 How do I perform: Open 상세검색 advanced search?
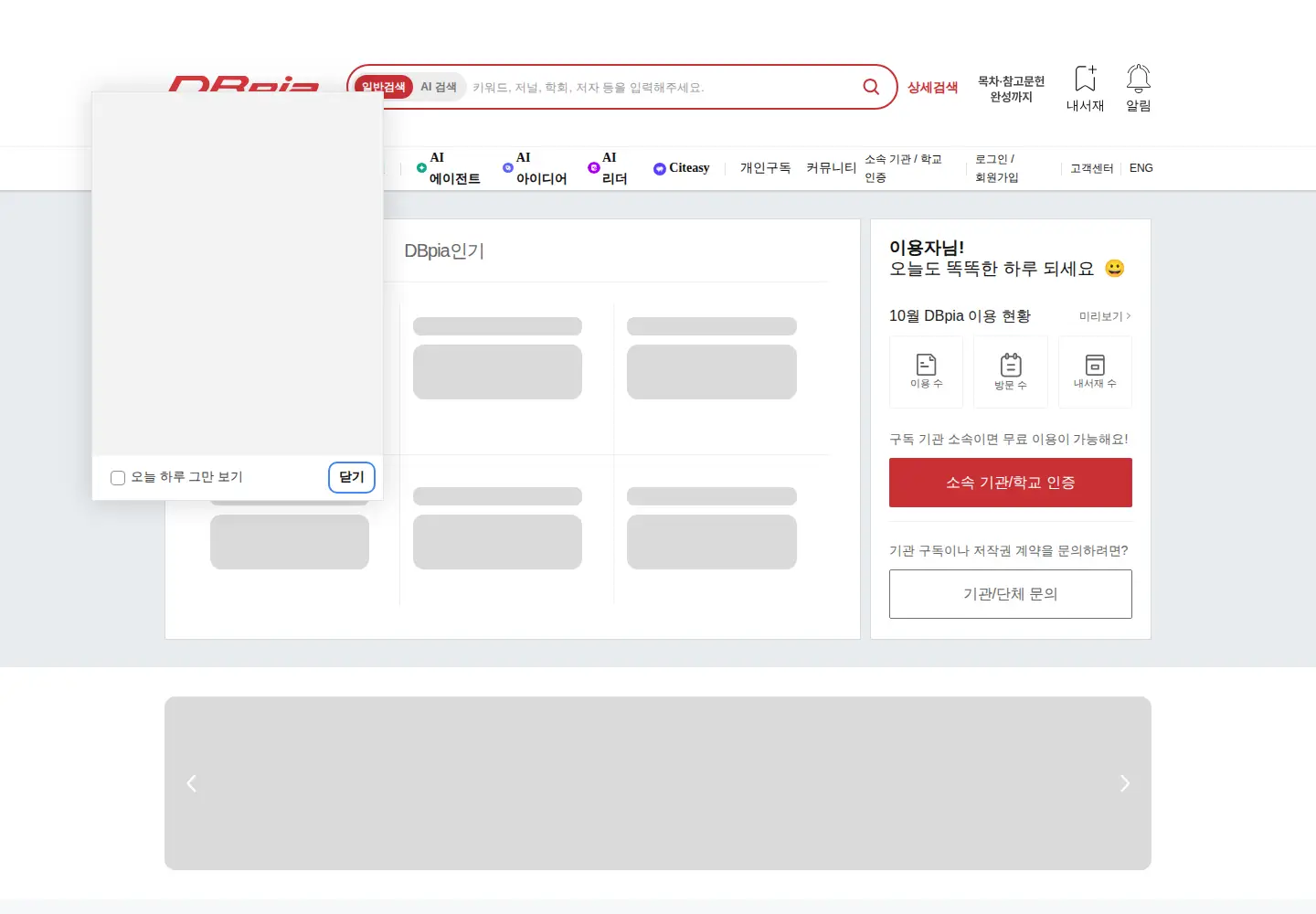pyautogui.click(x=932, y=88)
